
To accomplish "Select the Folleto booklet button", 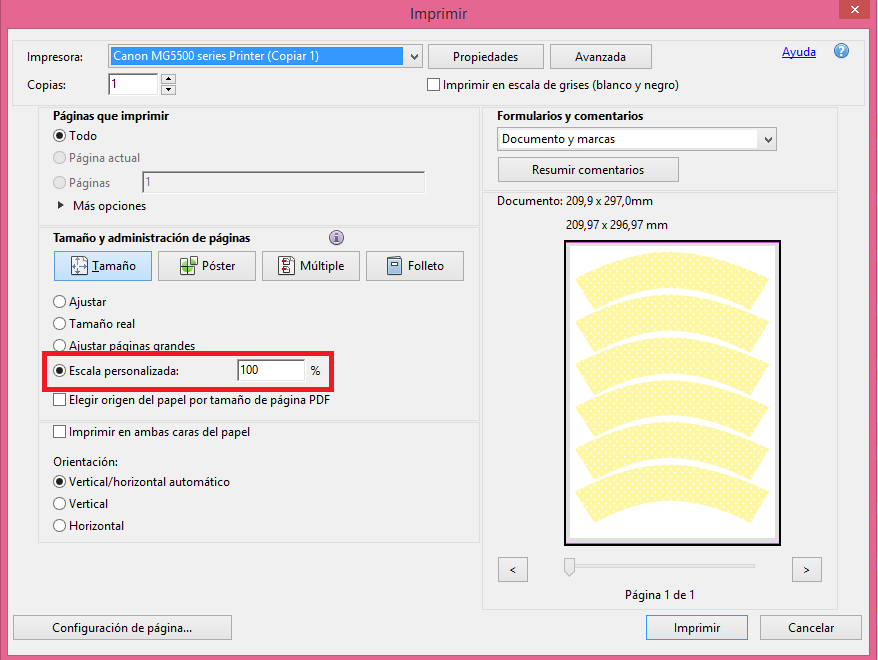I will [415, 266].
